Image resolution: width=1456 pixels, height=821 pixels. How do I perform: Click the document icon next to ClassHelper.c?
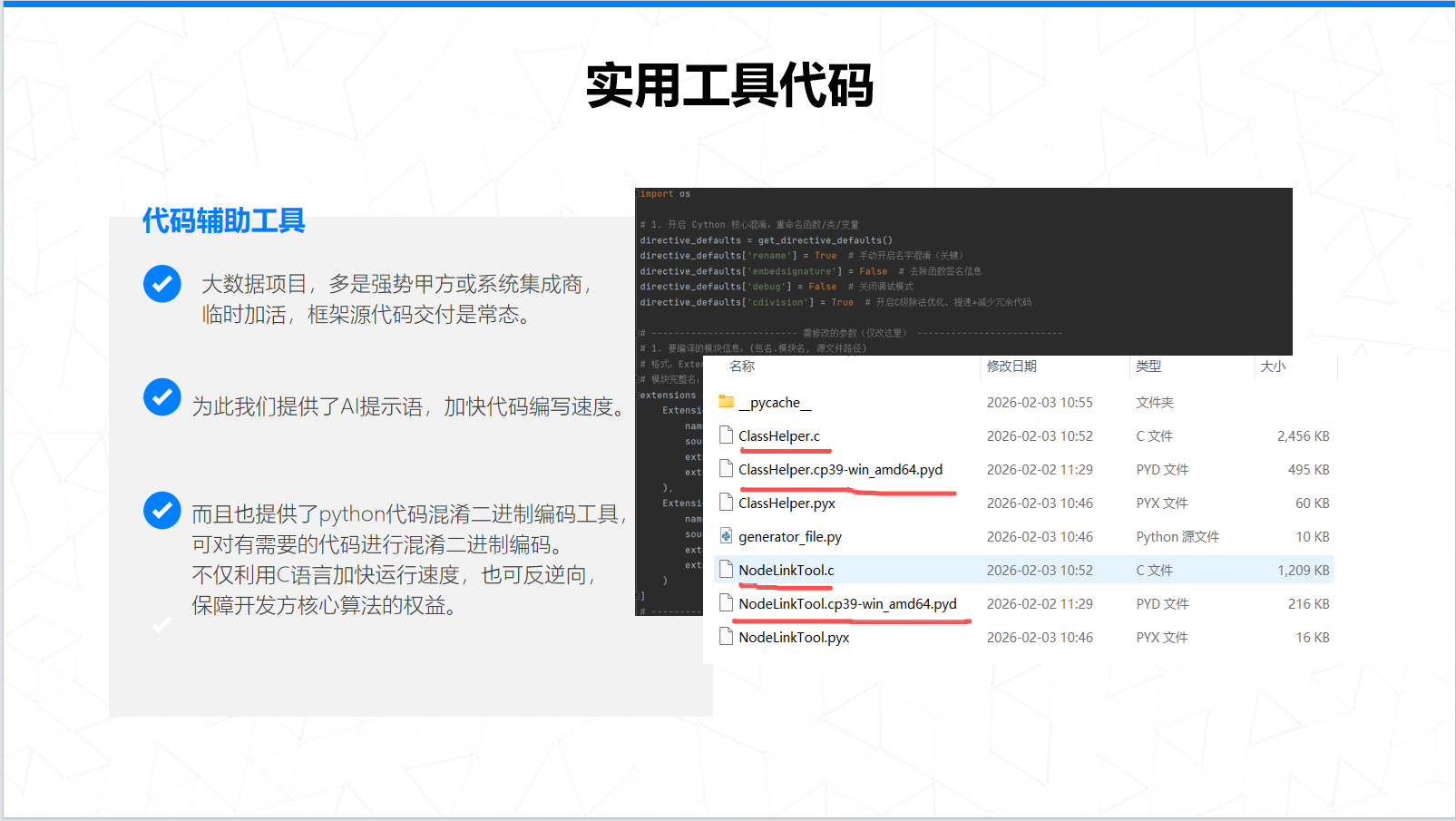tap(726, 435)
